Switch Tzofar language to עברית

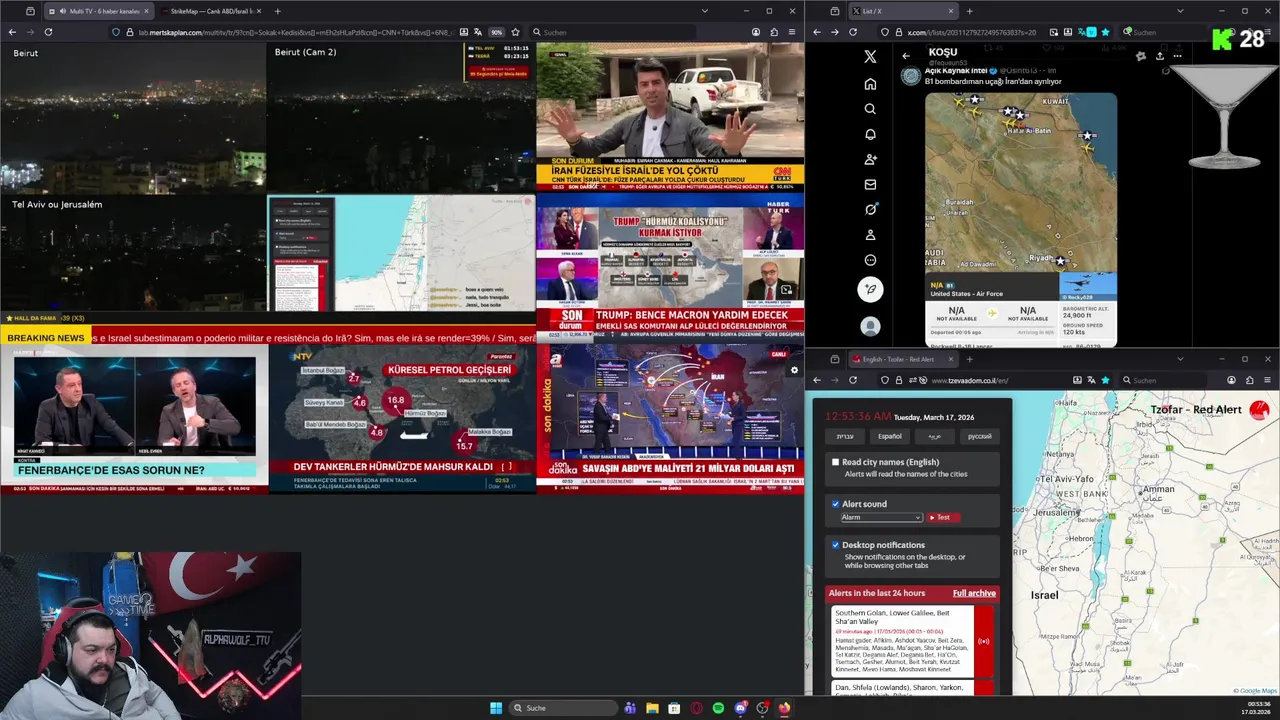pos(845,436)
